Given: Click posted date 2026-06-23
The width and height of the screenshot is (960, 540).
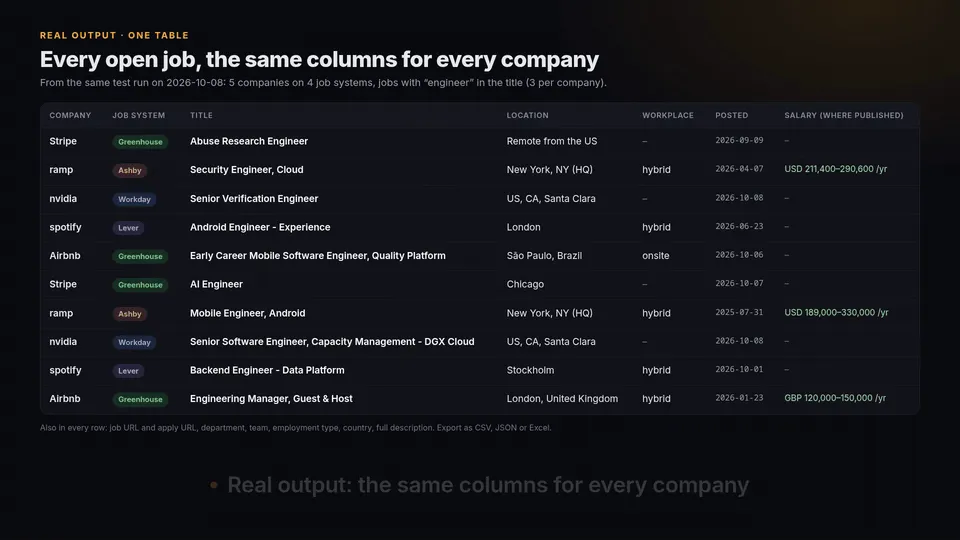Looking at the screenshot, I should pyautogui.click(x=739, y=227).
